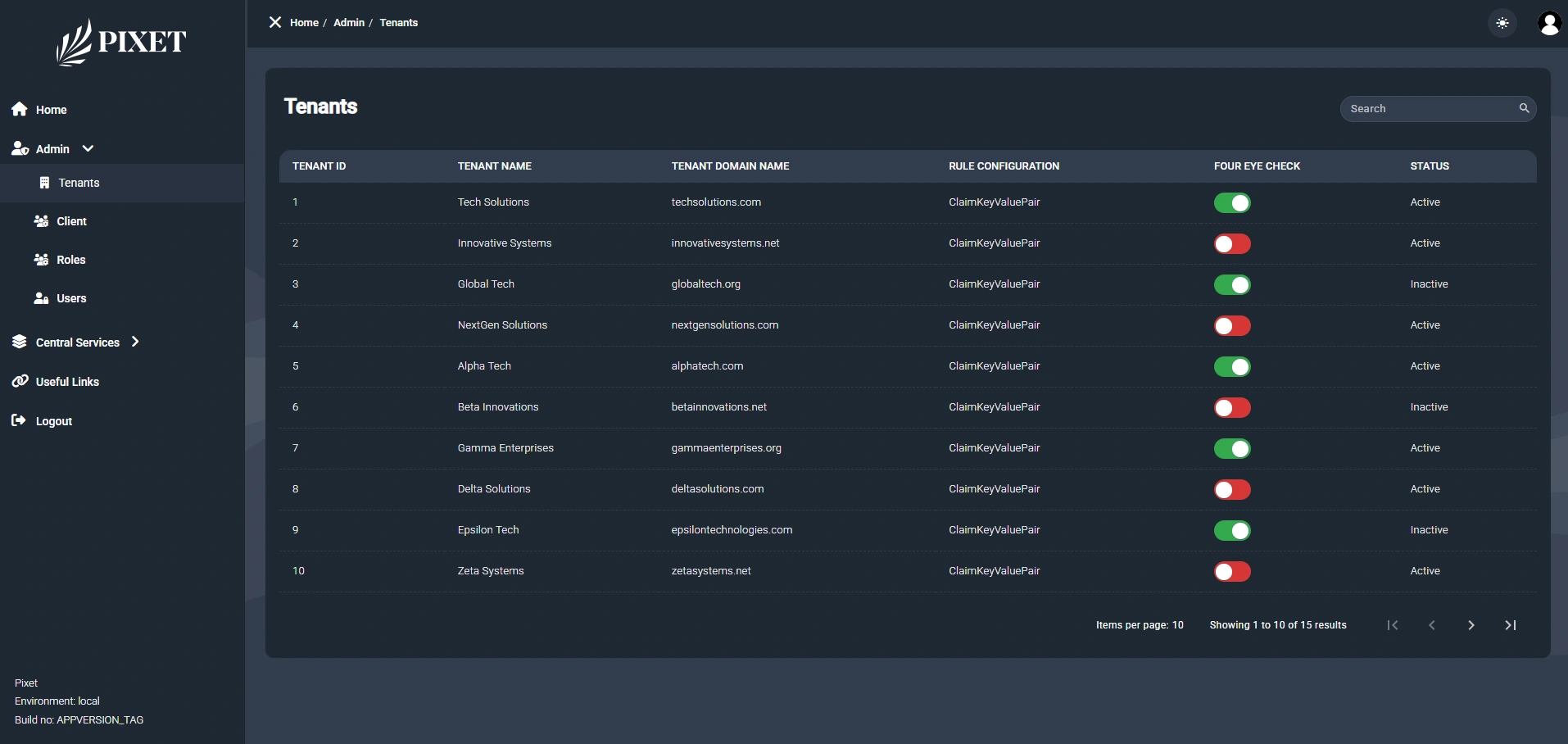1568x744 pixels.
Task: Click the PIXET logo
Action: click(121, 43)
